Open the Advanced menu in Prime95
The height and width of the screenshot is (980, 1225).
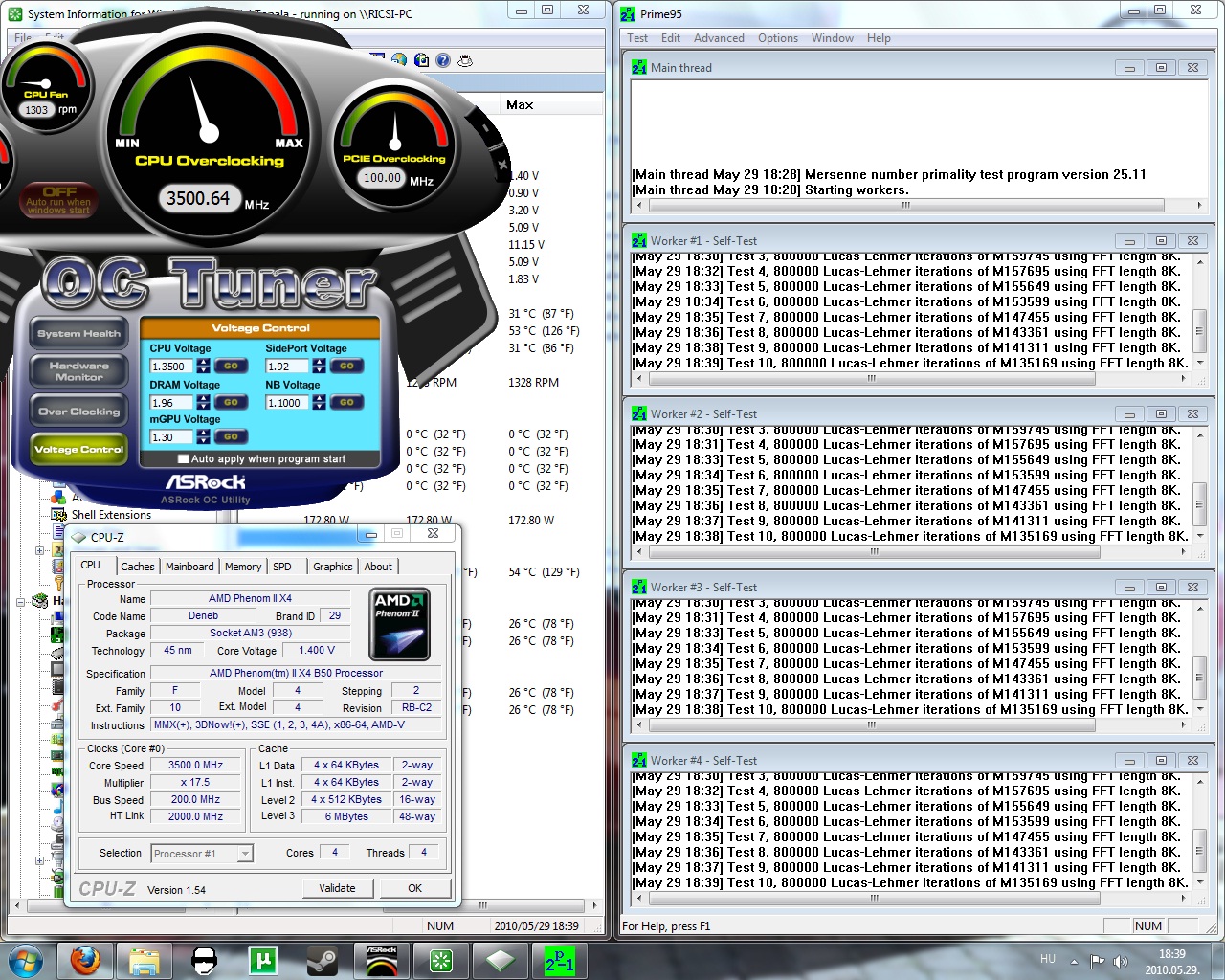(719, 38)
